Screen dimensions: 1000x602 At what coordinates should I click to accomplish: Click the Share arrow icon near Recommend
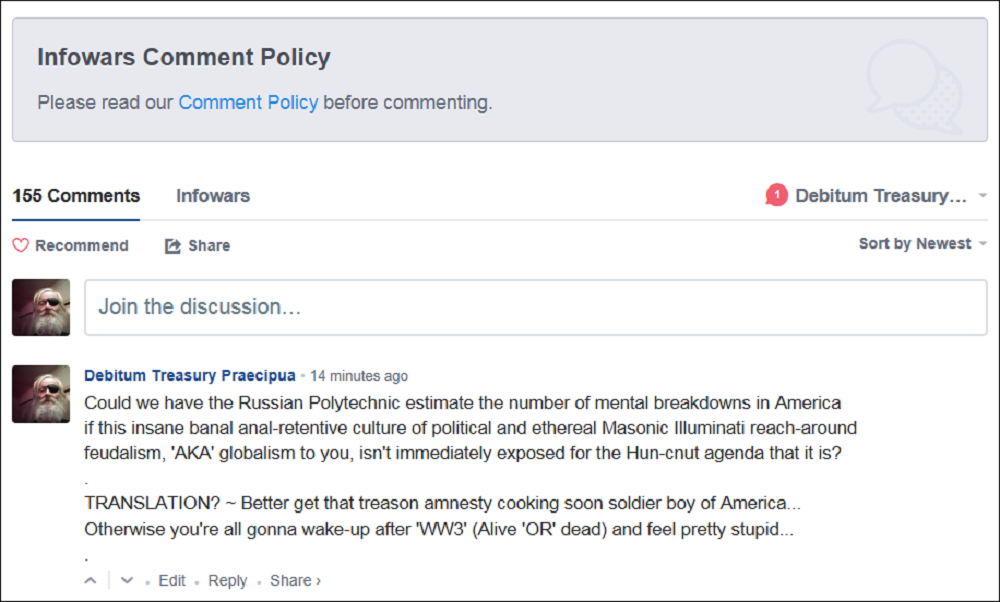click(173, 246)
